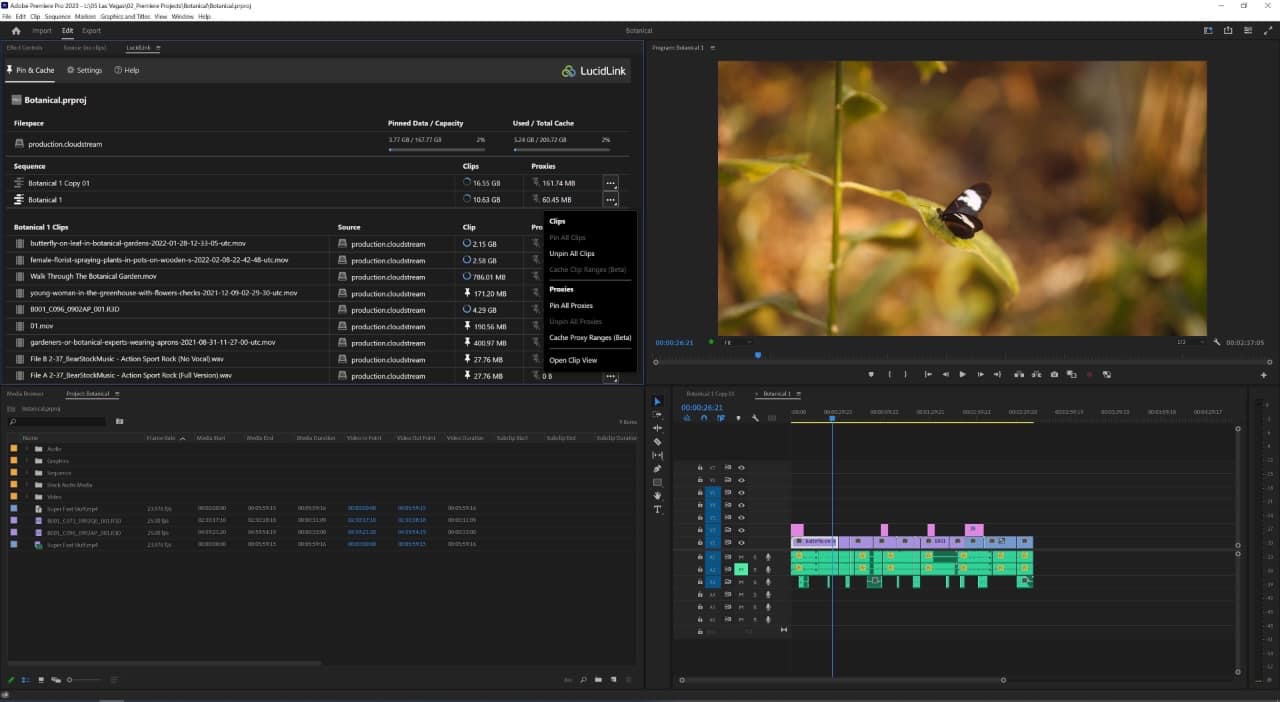Select the Razor tool
The width and height of the screenshot is (1280, 702).
(657, 441)
